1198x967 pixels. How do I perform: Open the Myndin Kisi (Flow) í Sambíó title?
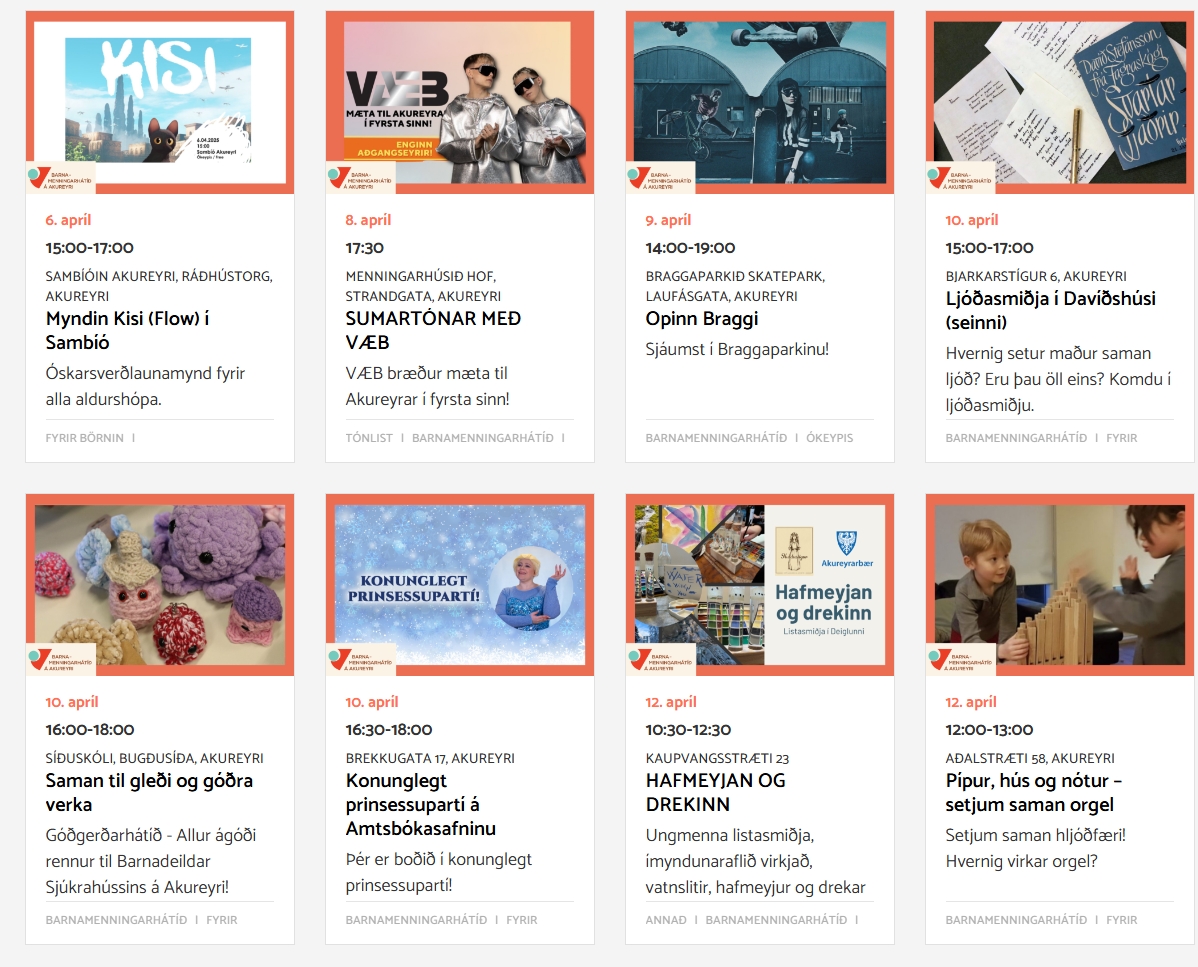[128, 330]
